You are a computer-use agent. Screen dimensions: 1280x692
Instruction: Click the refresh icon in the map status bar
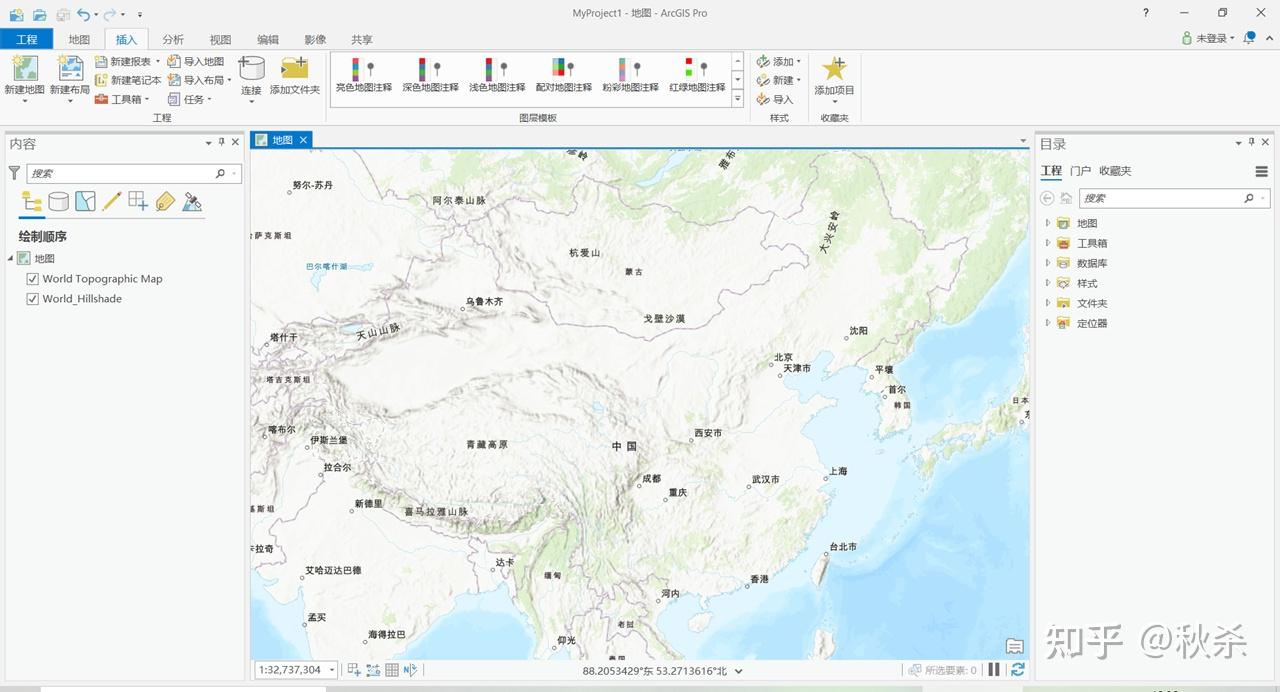pyautogui.click(x=1018, y=669)
